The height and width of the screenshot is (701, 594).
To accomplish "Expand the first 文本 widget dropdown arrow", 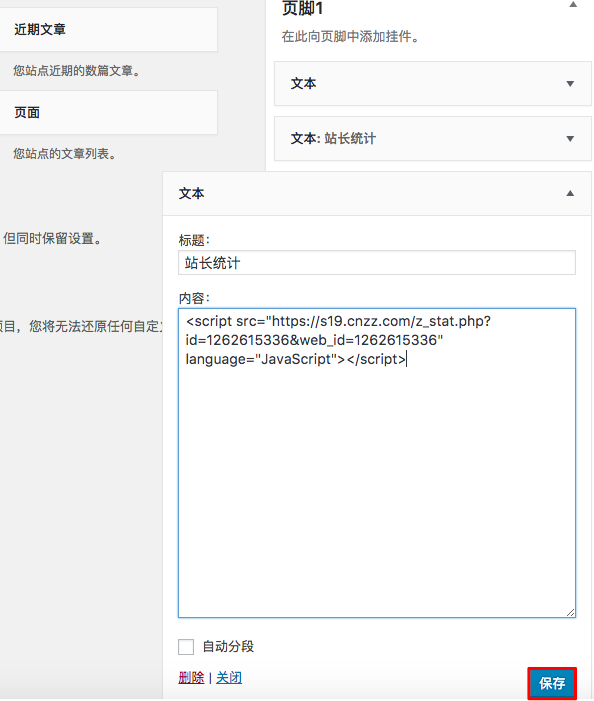I will [x=570, y=84].
